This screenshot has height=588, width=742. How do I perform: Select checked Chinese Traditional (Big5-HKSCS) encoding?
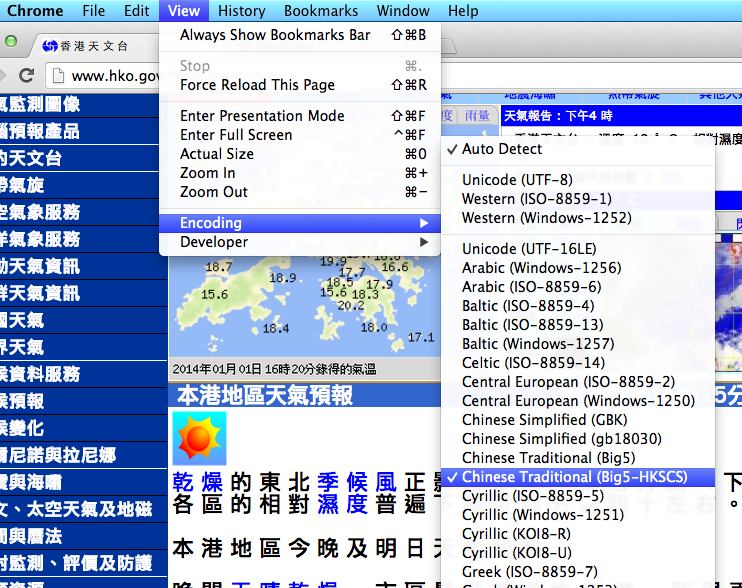point(577,477)
